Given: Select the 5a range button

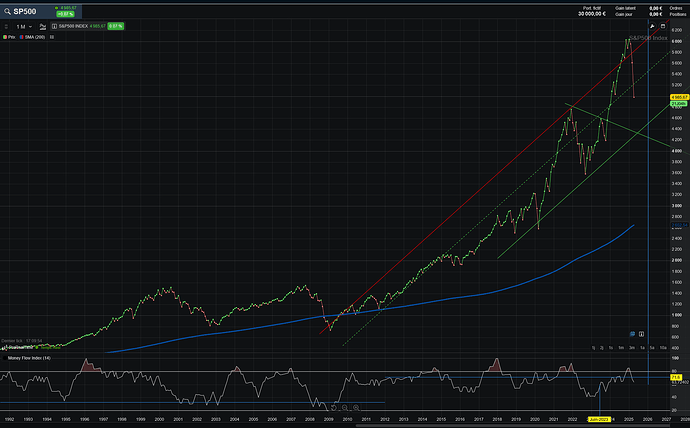Looking at the screenshot, I should pyautogui.click(x=652, y=348).
